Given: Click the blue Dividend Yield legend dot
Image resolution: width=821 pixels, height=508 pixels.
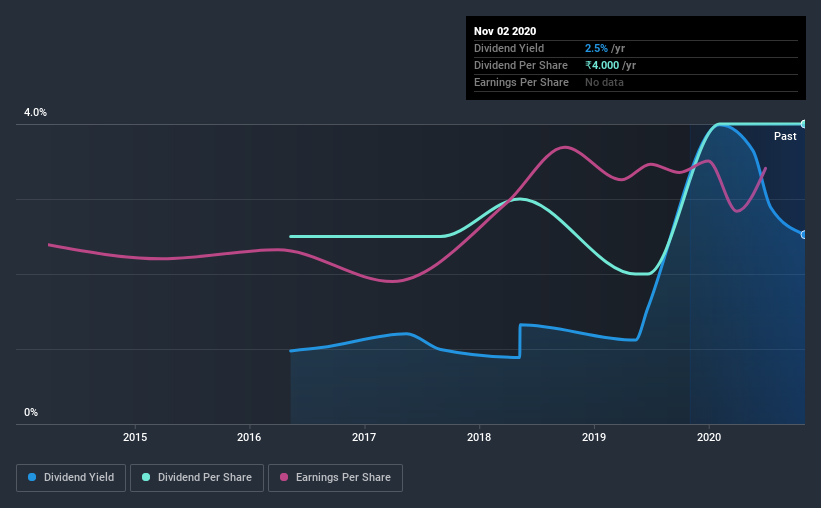Looking at the screenshot, I should (32, 477).
